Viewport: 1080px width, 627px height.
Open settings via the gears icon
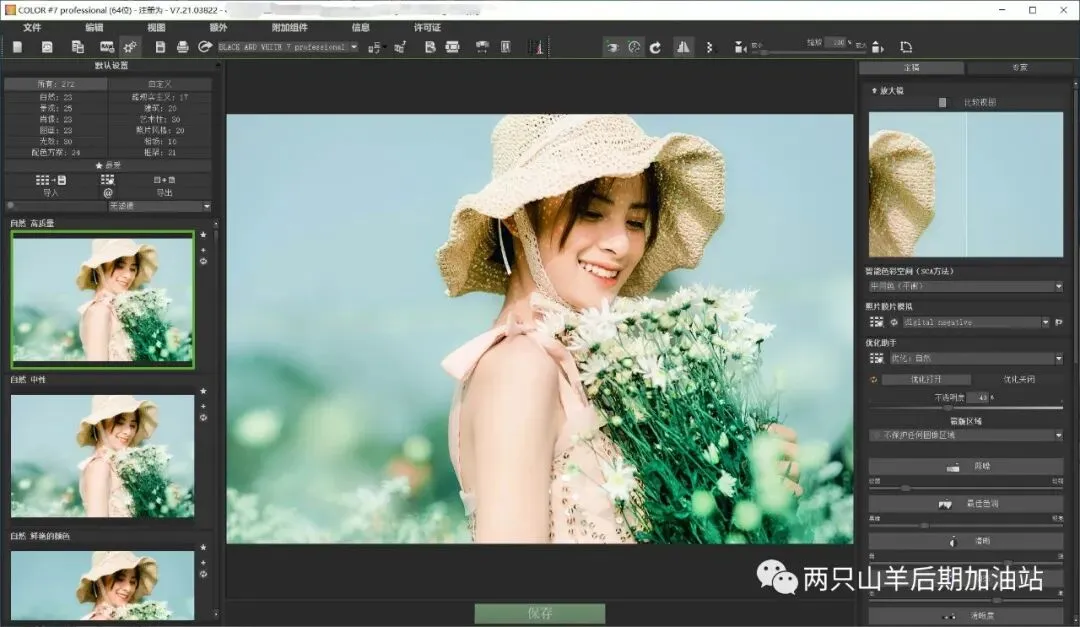(x=129, y=47)
